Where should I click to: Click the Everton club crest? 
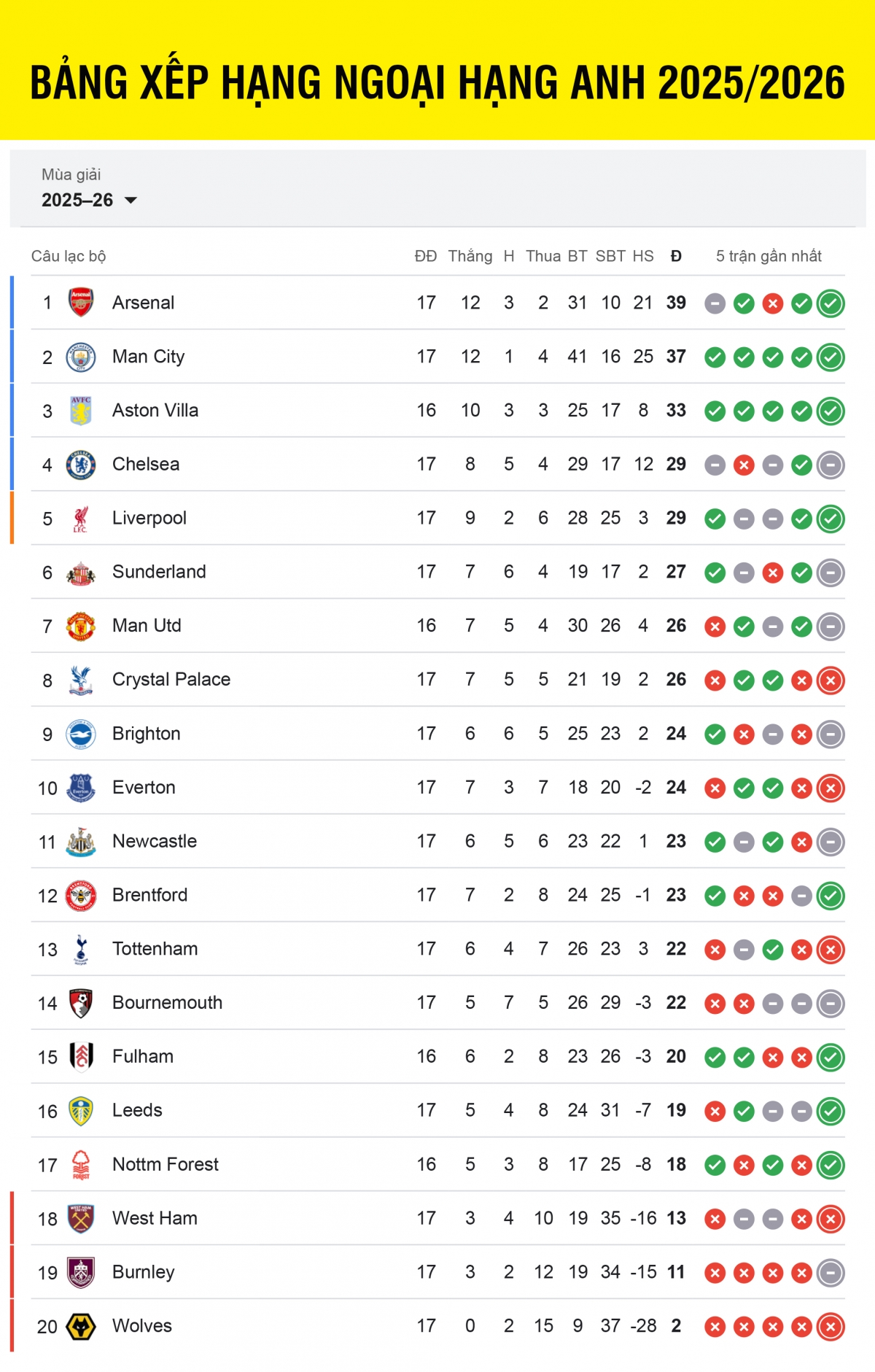coord(81,788)
